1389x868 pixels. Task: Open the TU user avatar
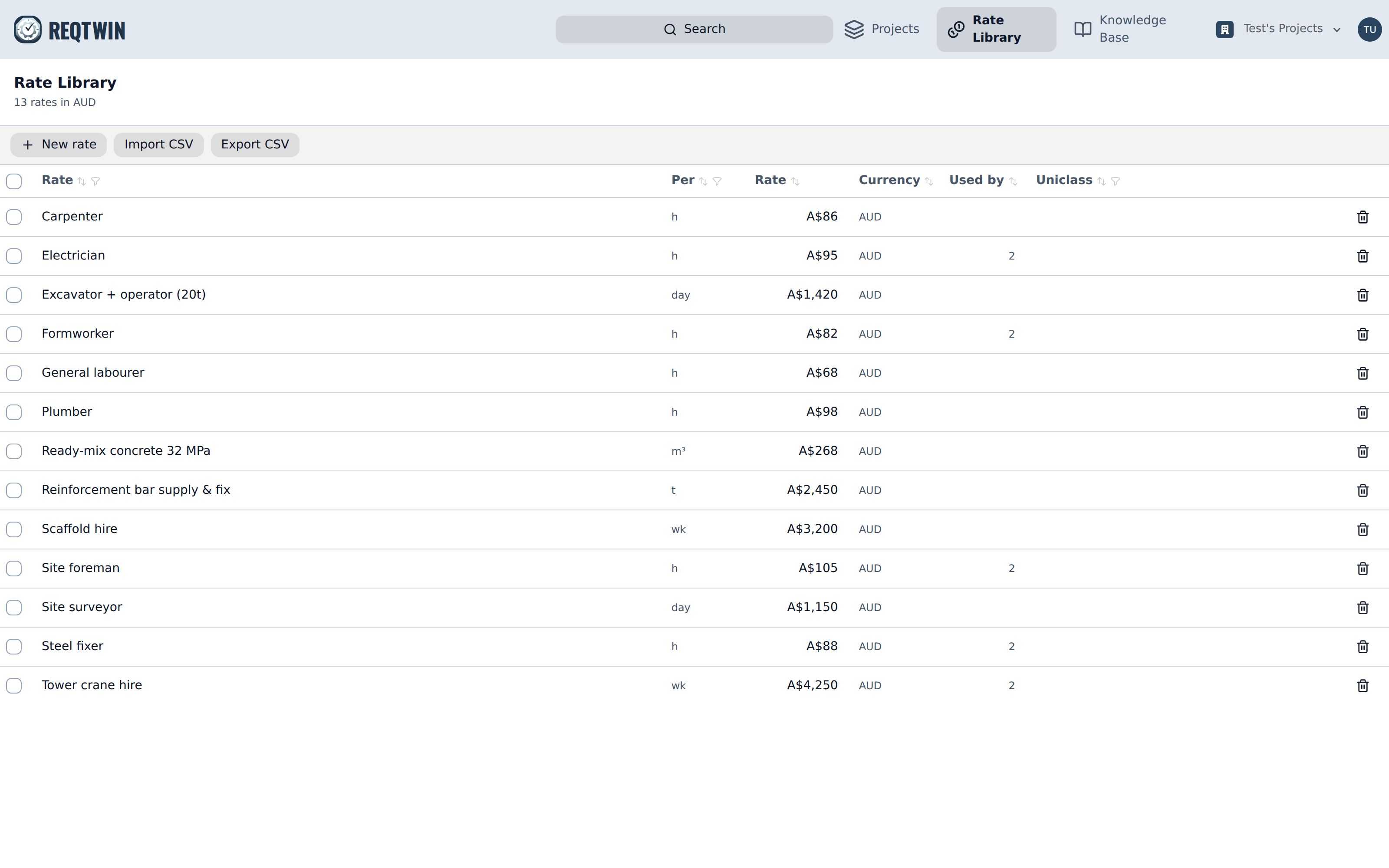tap(1369, 29)
